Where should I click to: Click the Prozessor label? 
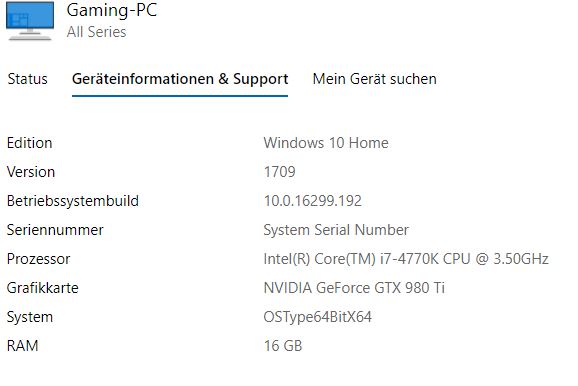(39, 259)
